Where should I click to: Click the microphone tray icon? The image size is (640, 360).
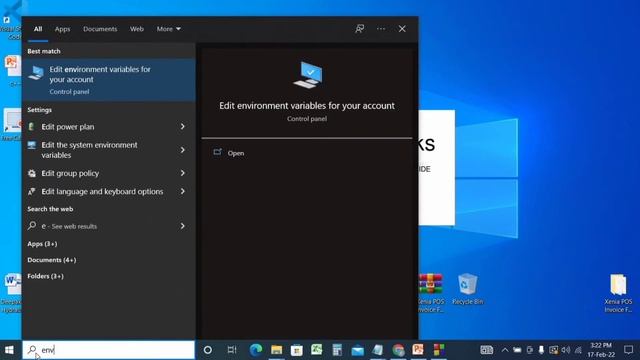[541, 350]
